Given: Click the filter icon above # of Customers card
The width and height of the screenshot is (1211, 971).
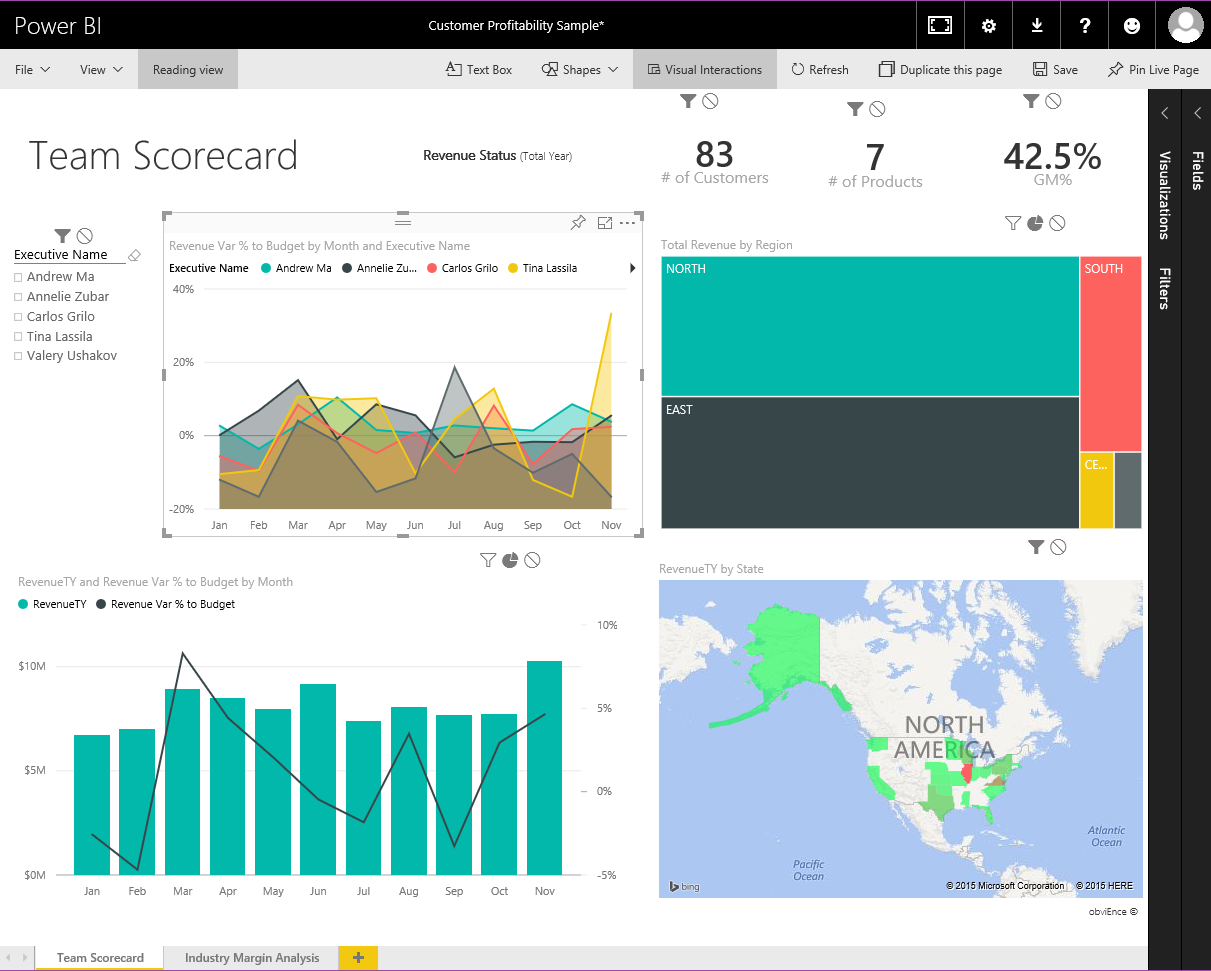Looking at the screenshot, I should coord(687,100).
